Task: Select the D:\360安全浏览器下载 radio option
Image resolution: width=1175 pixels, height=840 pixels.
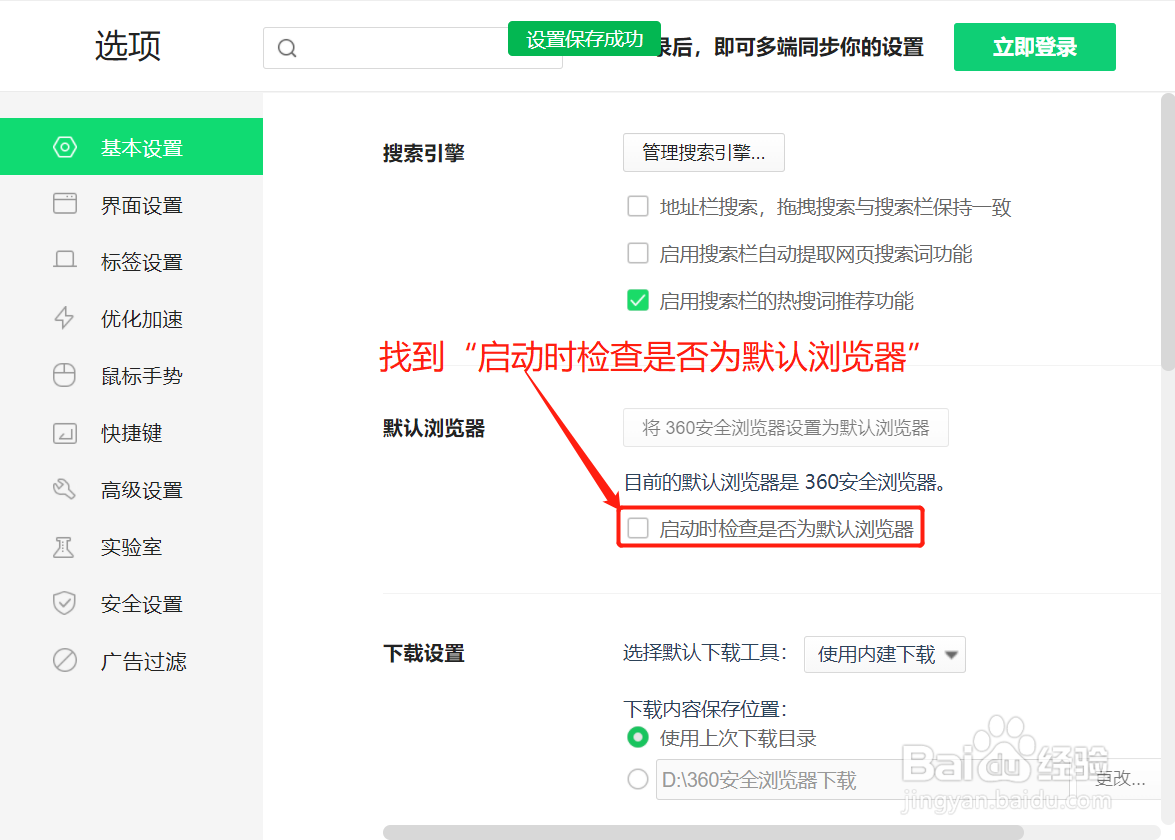Action: tap(638, 779)
